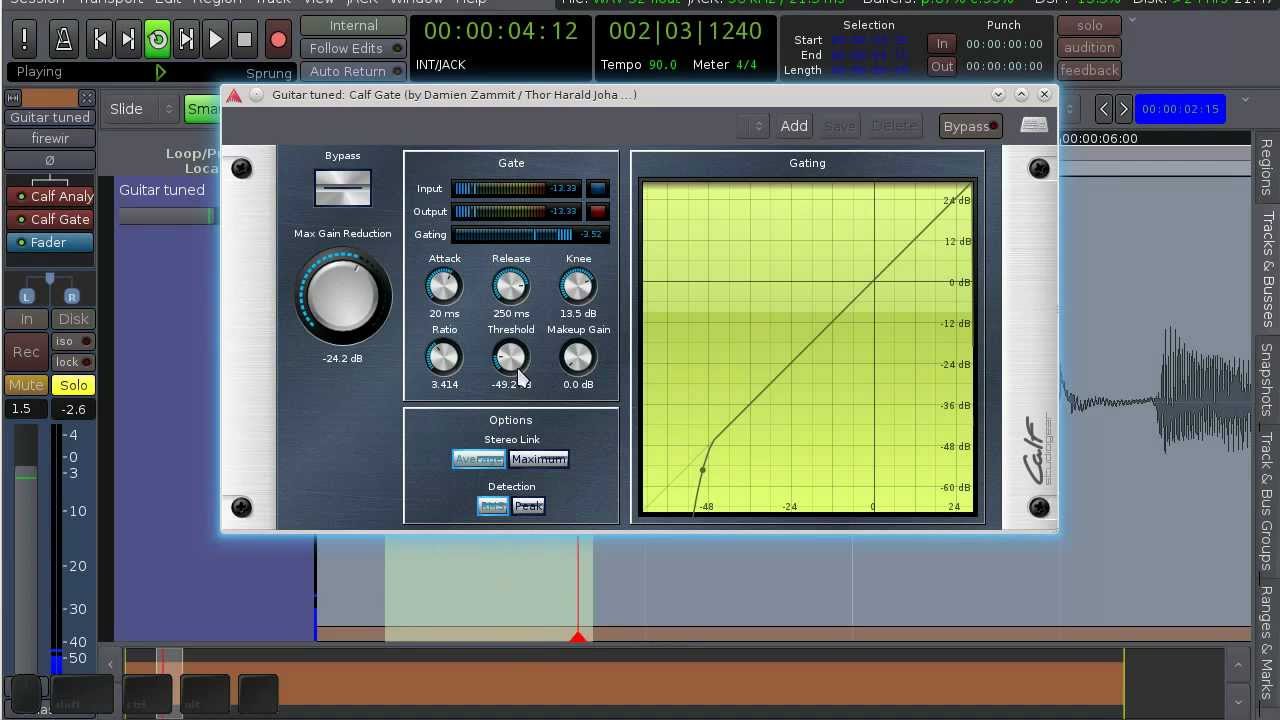Toggle solo isolate iso button
The height and width of the screenshot is (720, 1280).
pos(73,341)
